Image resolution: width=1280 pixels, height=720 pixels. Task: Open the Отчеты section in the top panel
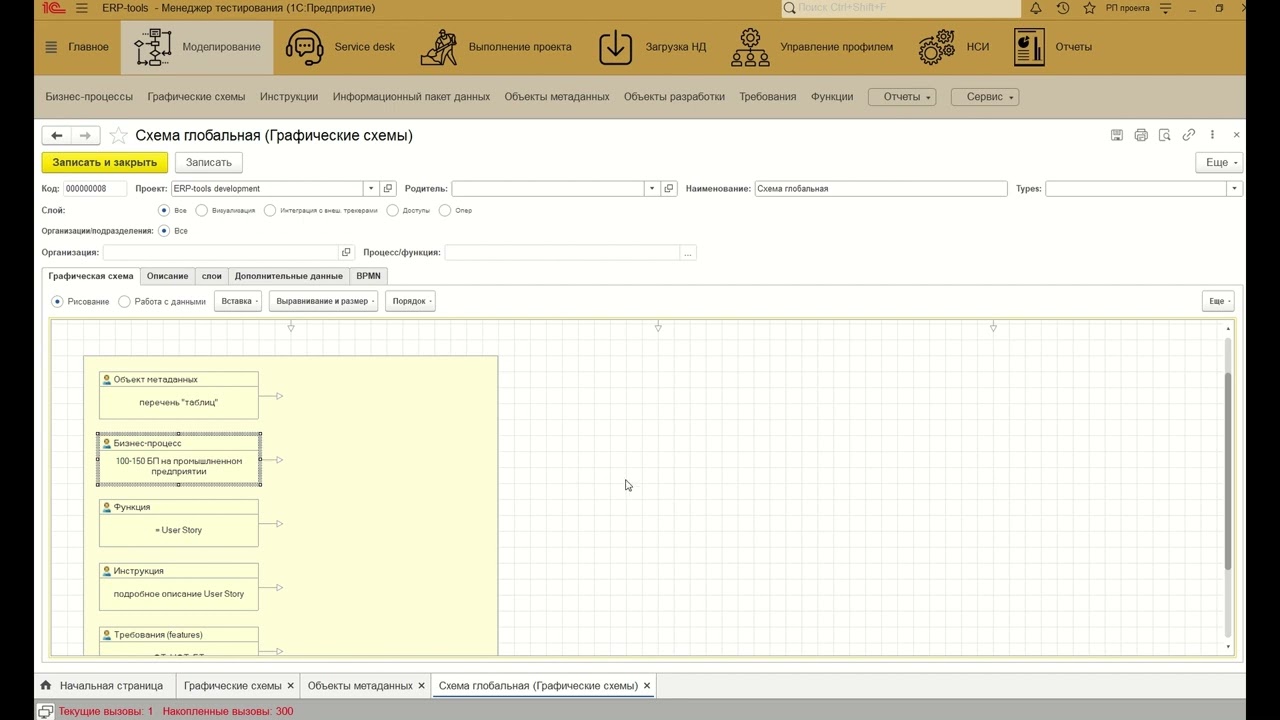[x=1052, y=47]
